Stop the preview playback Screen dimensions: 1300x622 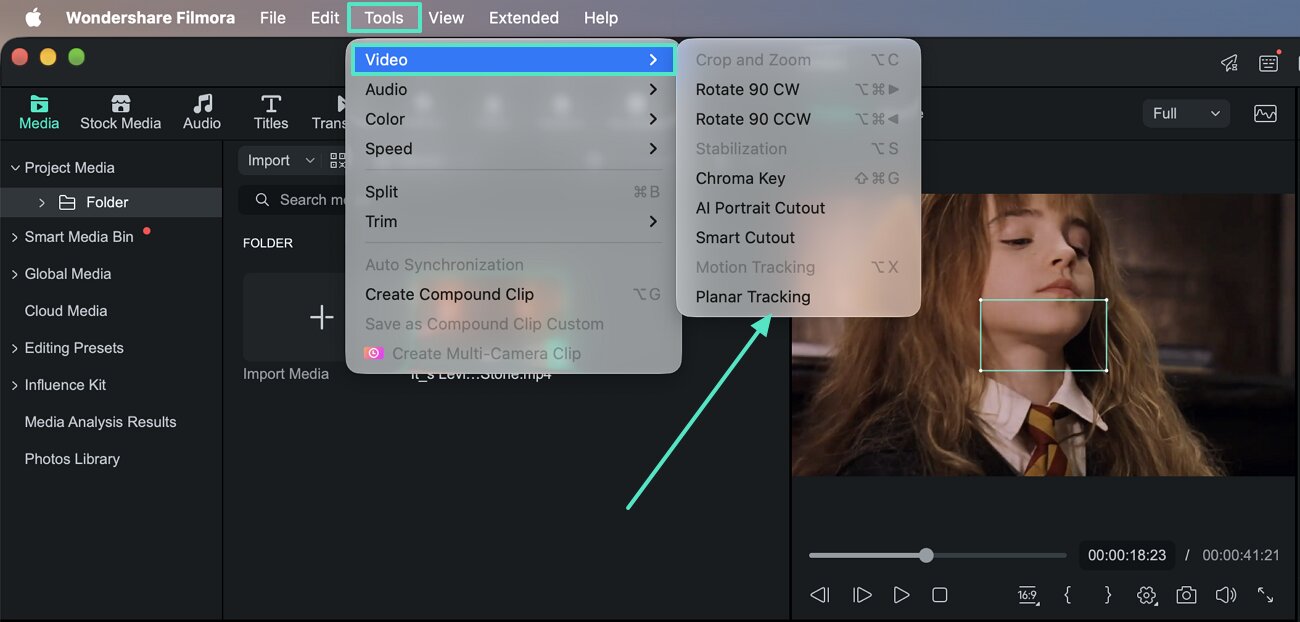pos(939,595)
